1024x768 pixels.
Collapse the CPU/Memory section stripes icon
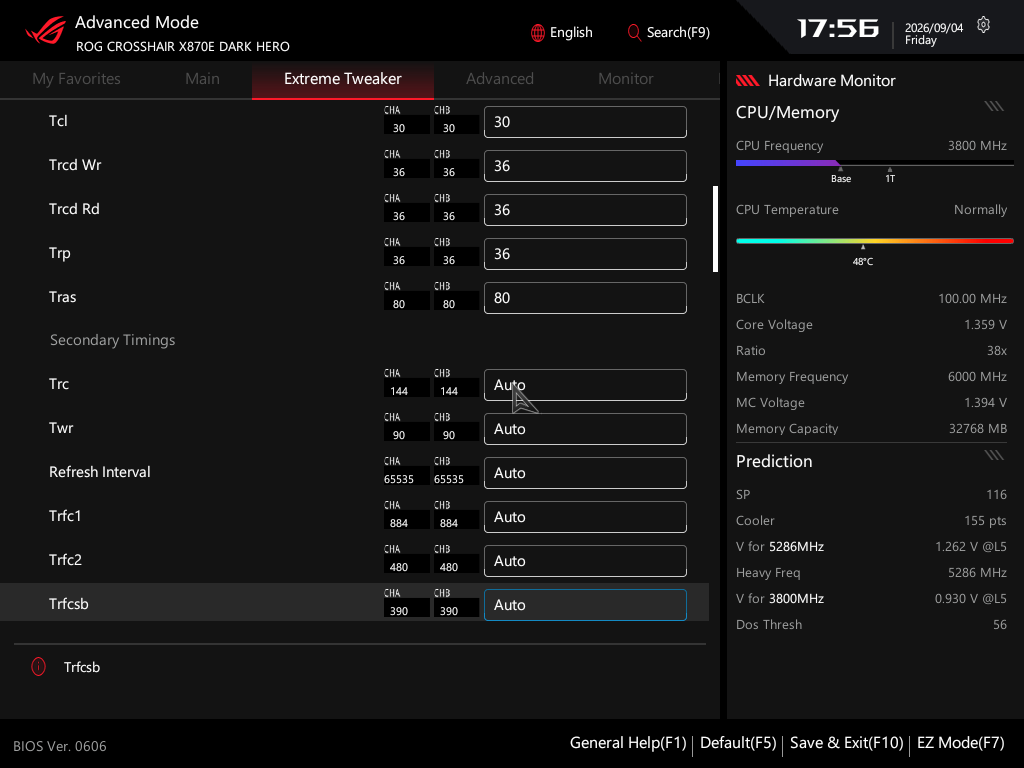994,106
